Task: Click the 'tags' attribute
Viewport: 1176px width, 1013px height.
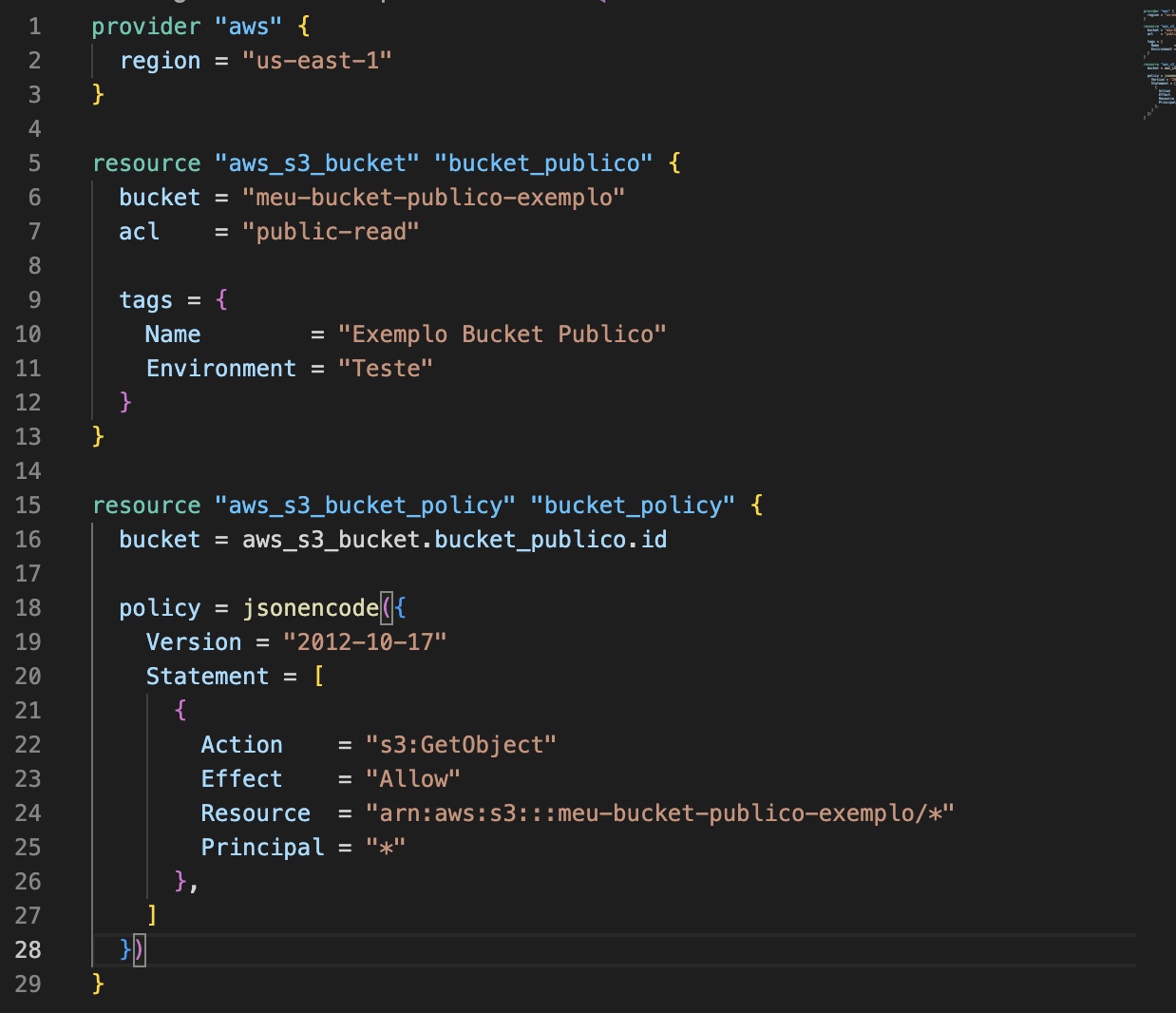Action: point(146,301)
